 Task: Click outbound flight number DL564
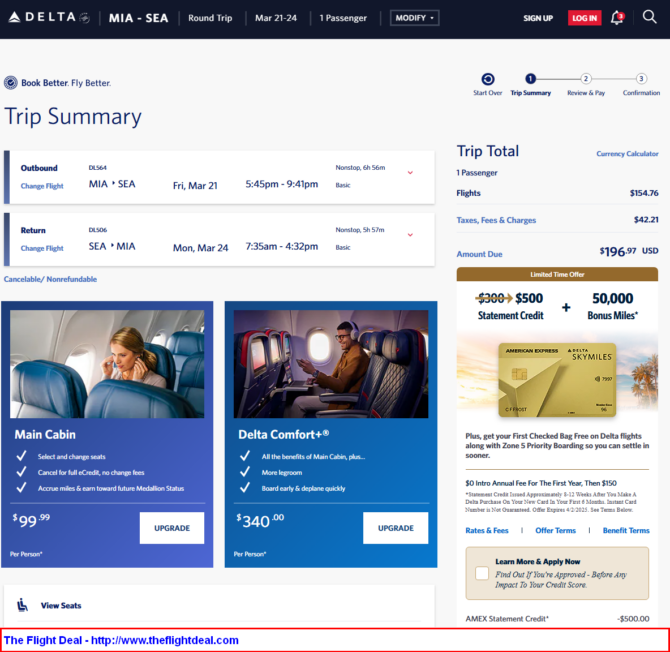point(97,167)
